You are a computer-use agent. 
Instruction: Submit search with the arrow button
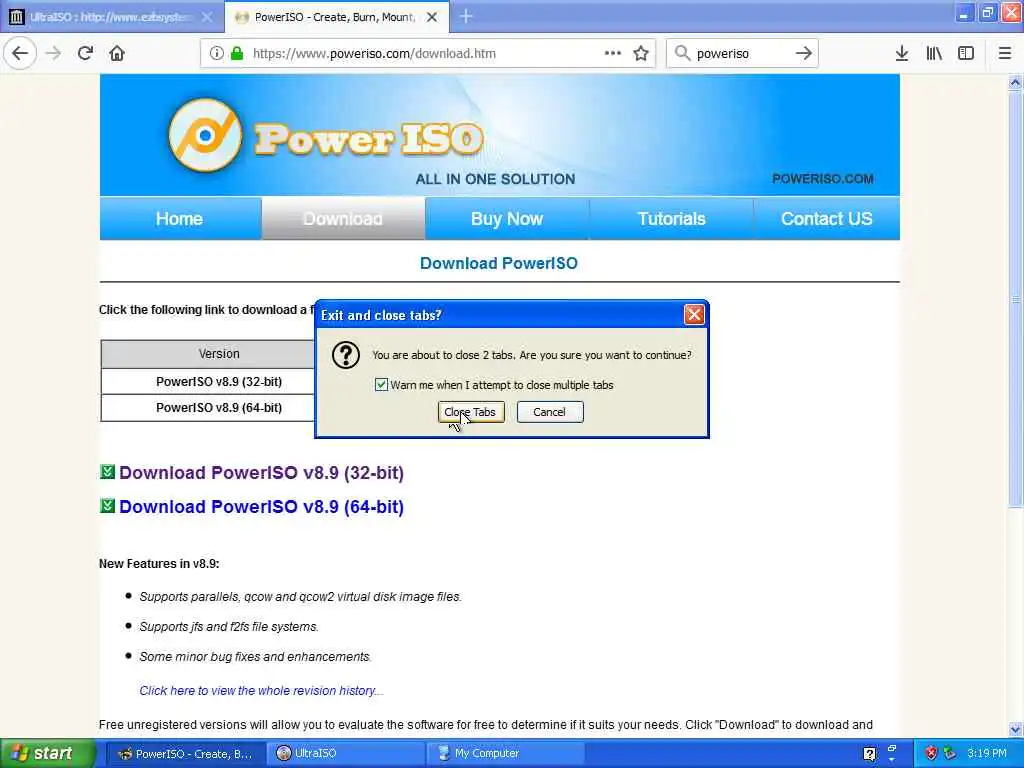(804, 53)
